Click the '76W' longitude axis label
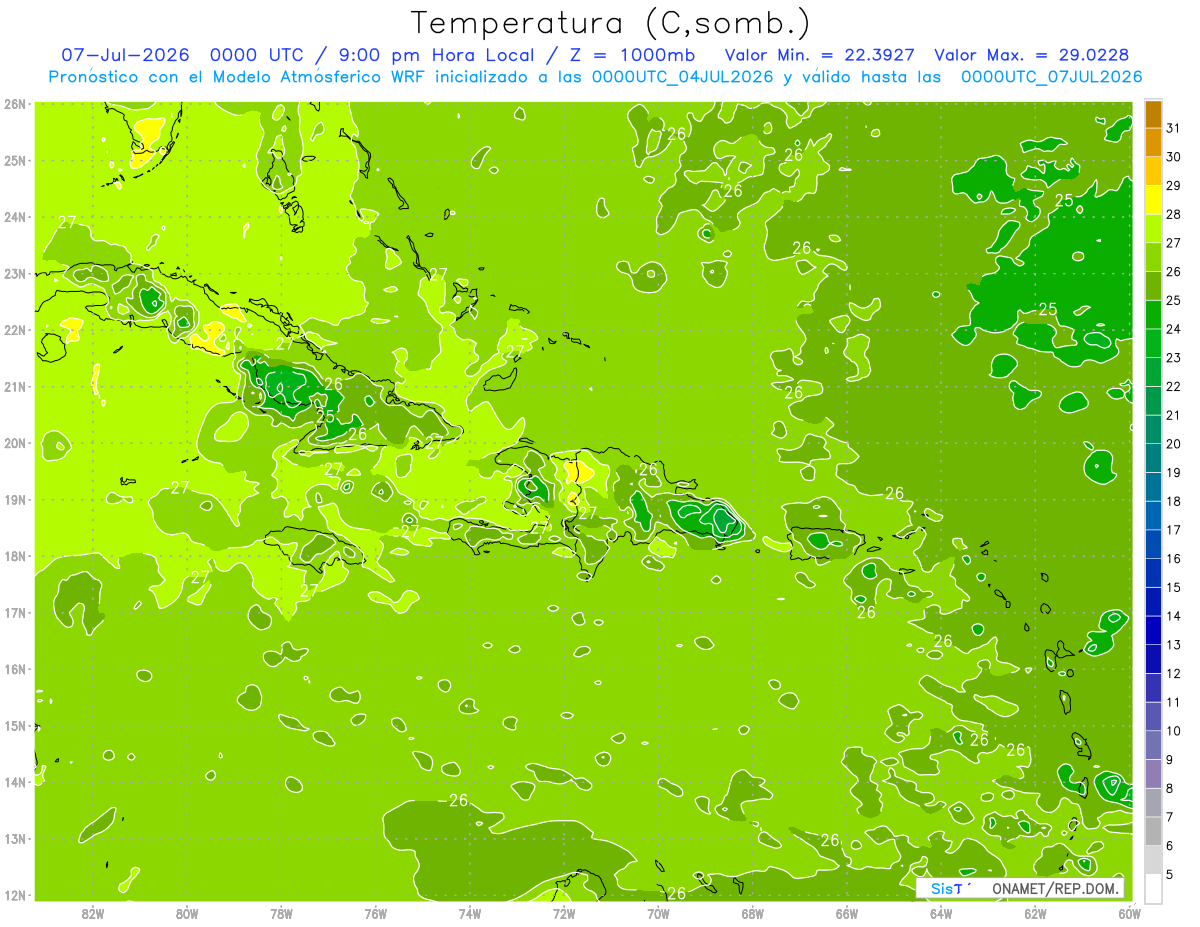Screen dimensions: 1200x927 coord(376,913)
